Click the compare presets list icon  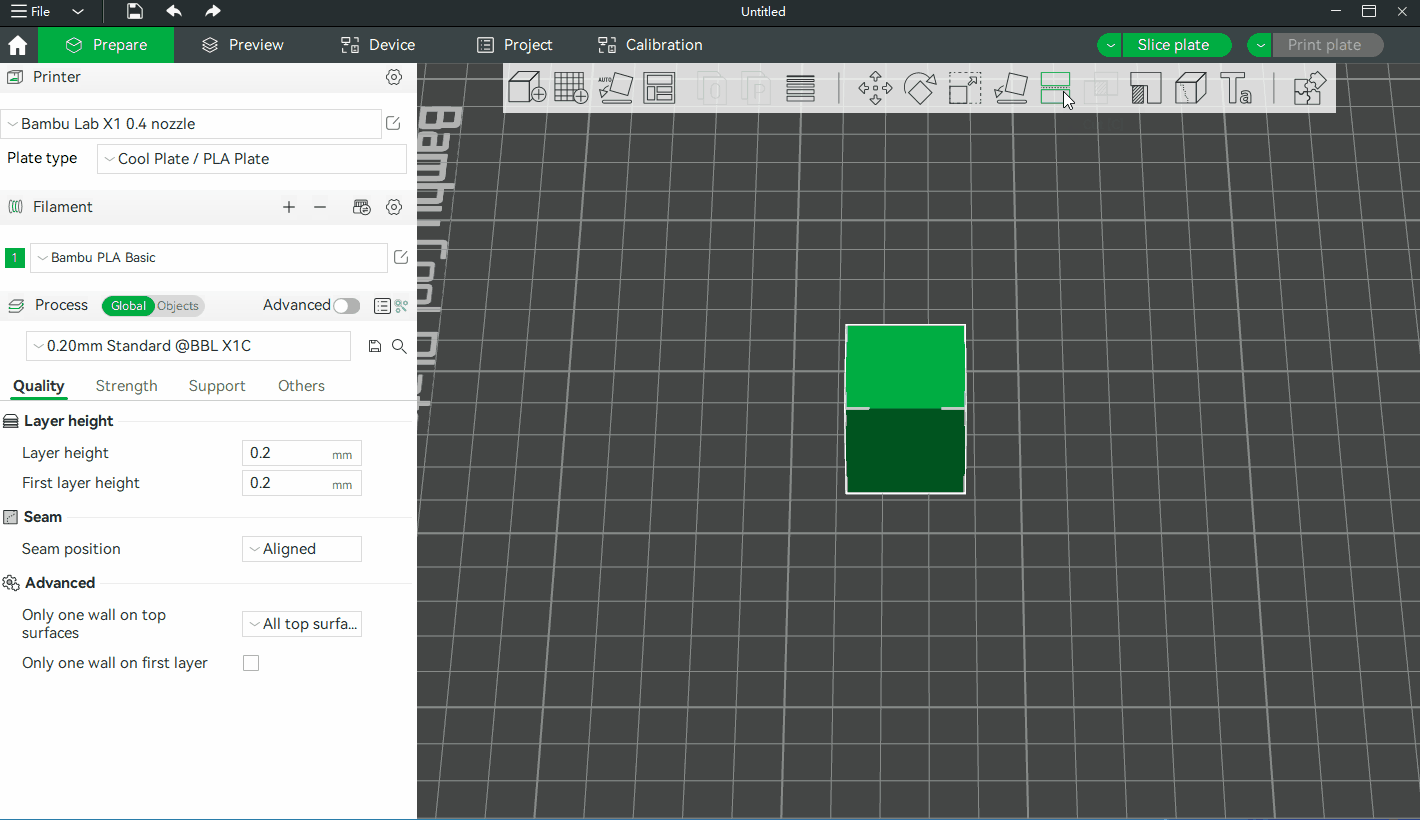[382, 306]
